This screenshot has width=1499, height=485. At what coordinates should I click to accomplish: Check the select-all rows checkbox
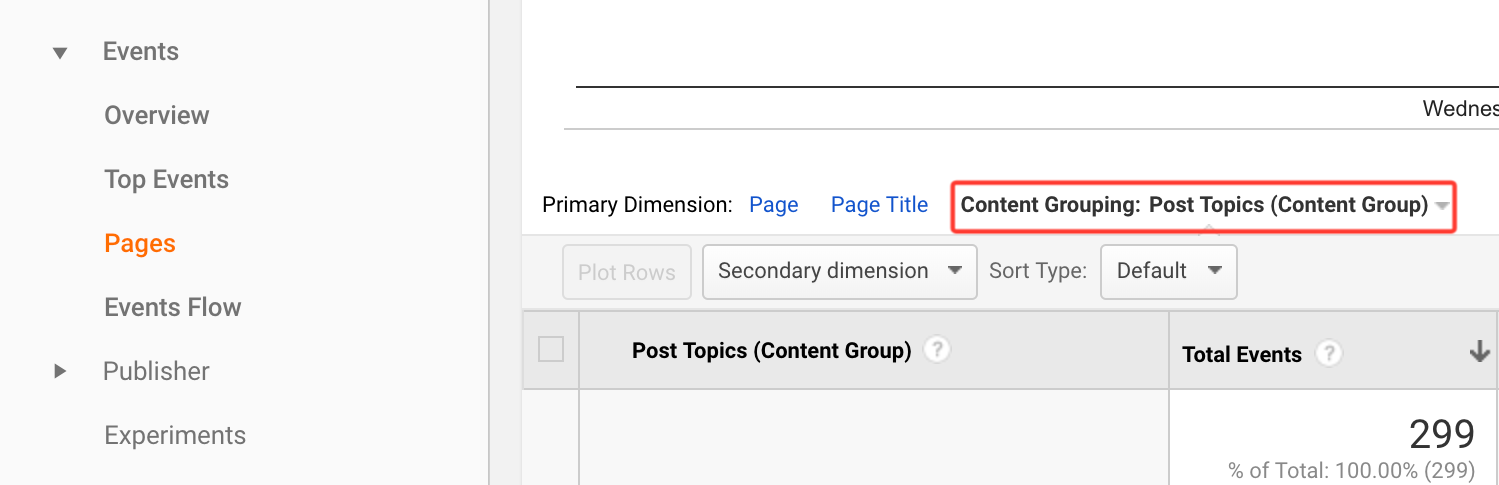point(551,349)
